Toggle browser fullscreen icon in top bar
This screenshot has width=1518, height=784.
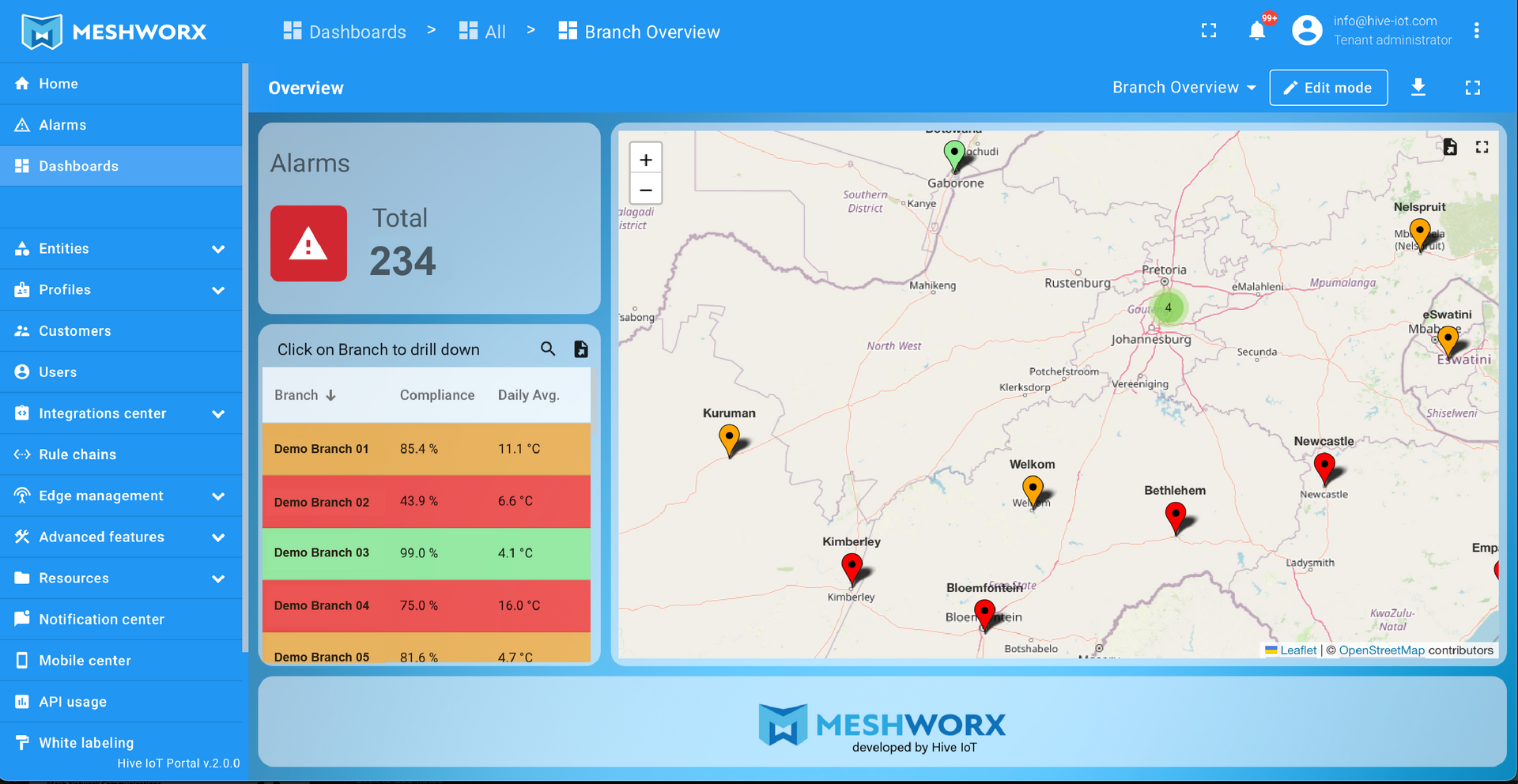click(1209, 31)
